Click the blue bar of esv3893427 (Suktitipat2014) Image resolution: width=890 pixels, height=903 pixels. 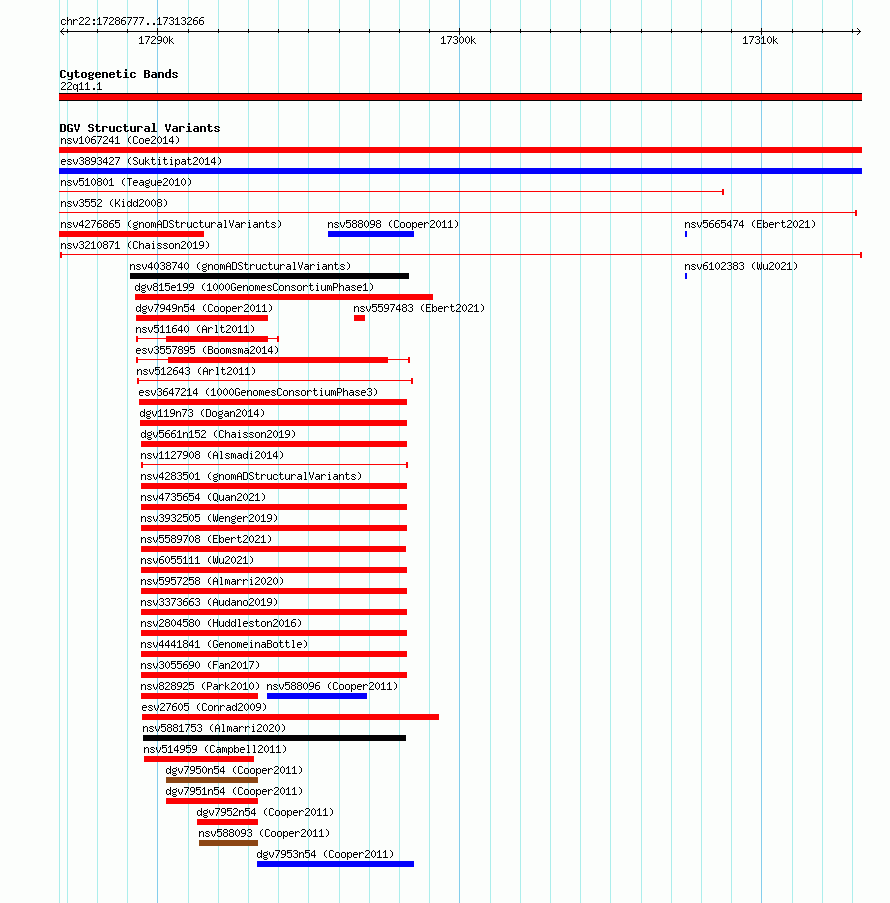460,171
